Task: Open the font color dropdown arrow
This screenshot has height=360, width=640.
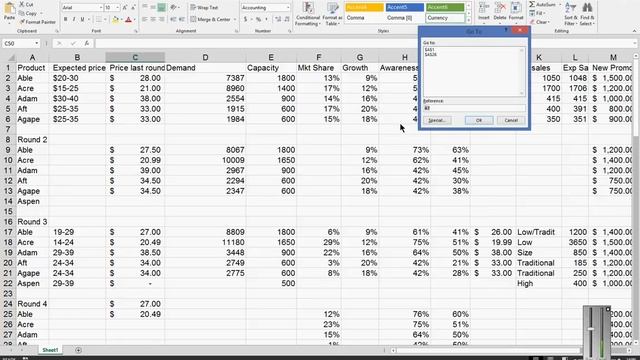Action: coord(135,19)
